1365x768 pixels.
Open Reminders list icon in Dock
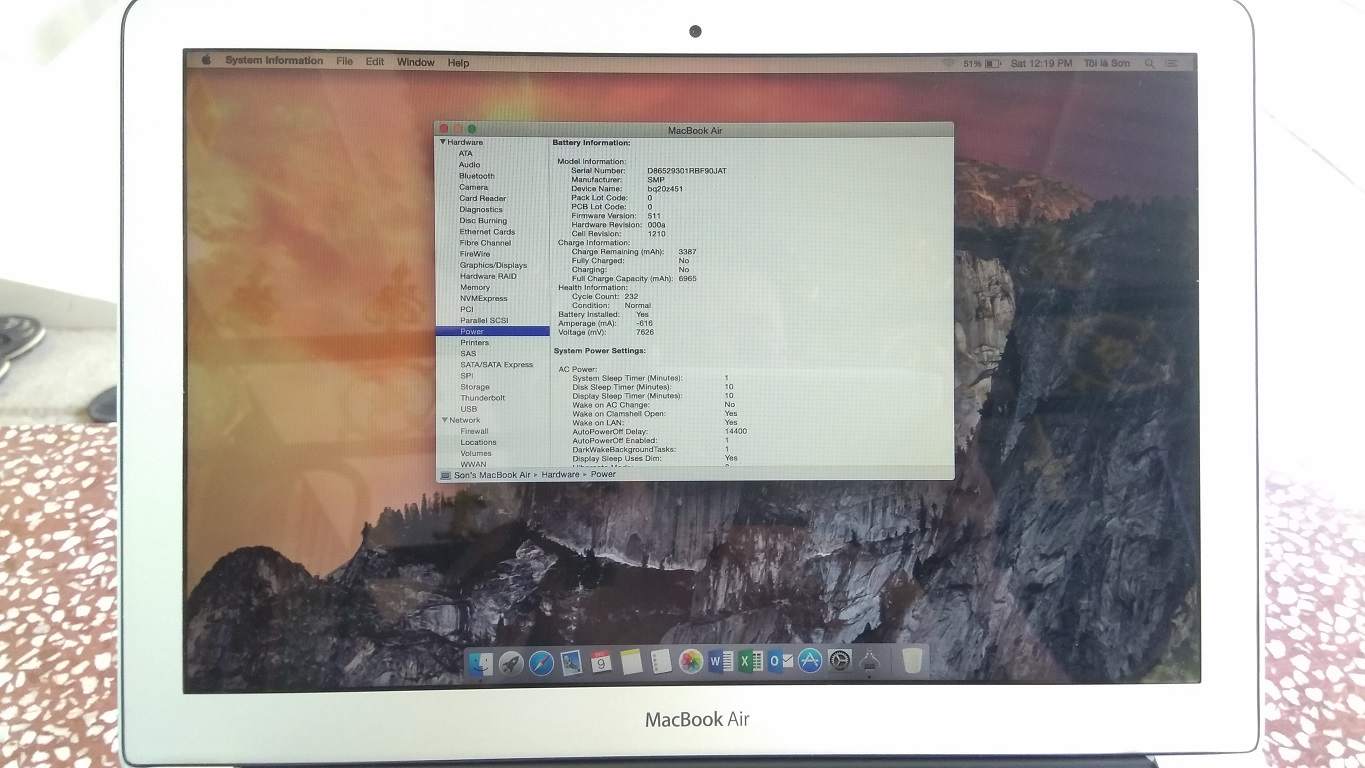660,661
